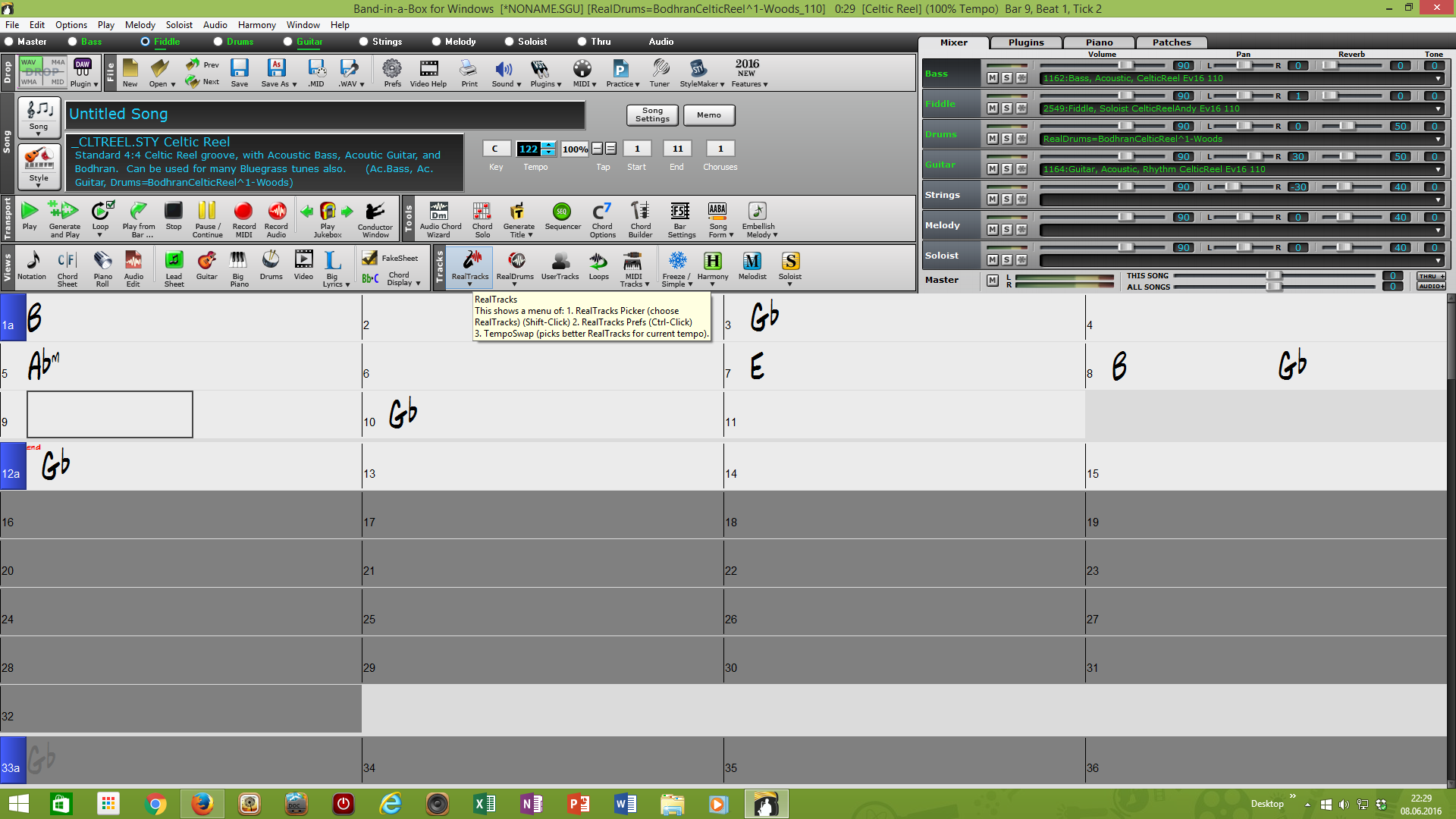Open the Lead Sheet view
Viewport: 1456px width, 819px height.
pyautogui.click(x=174, y=268)
